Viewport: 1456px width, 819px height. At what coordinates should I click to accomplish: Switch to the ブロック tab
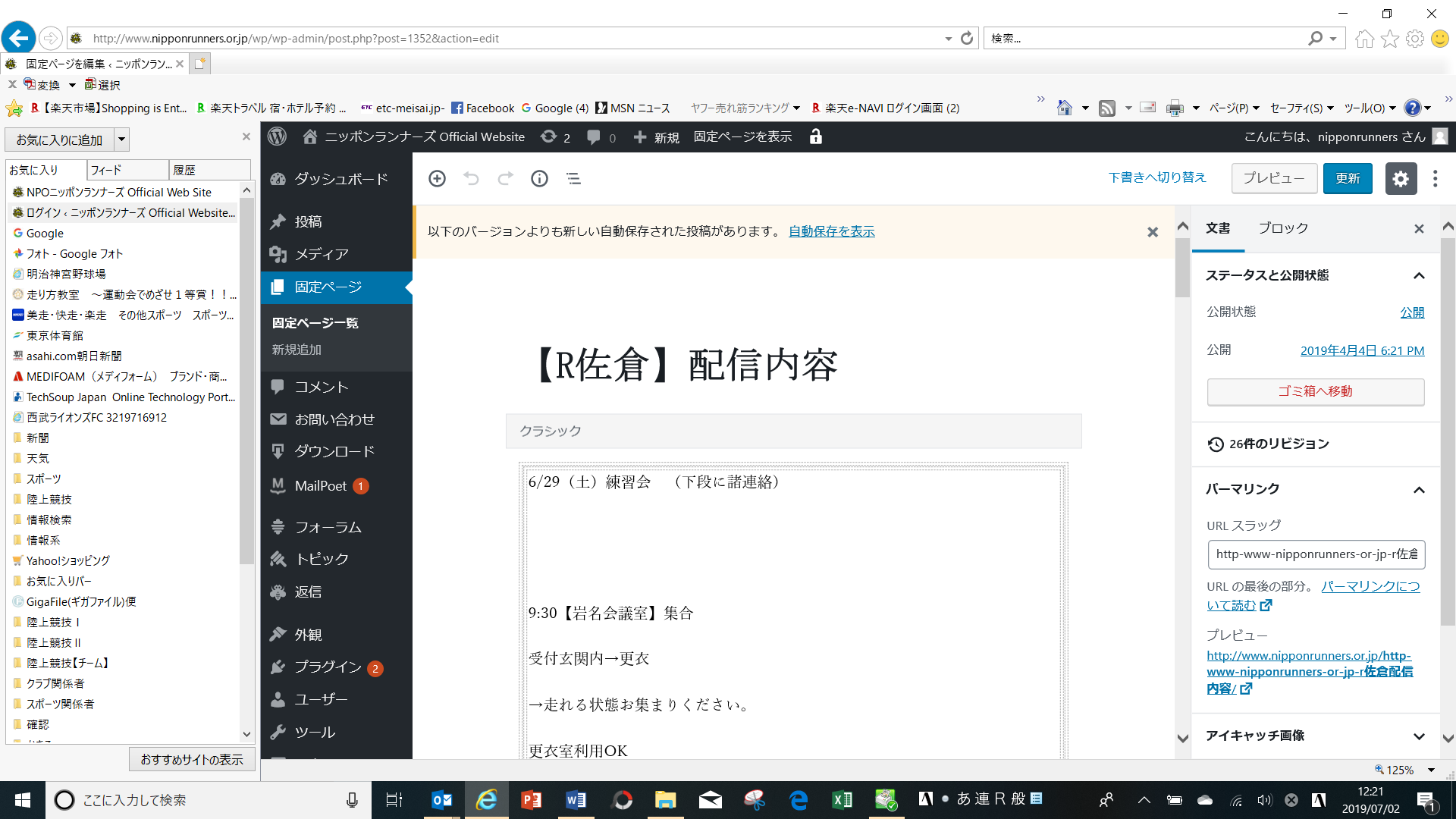1283,228
